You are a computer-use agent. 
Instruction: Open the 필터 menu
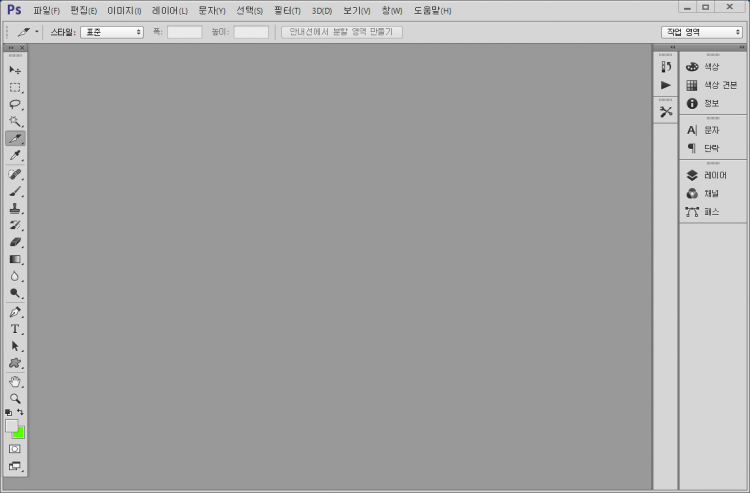click(x=287, y=10)
